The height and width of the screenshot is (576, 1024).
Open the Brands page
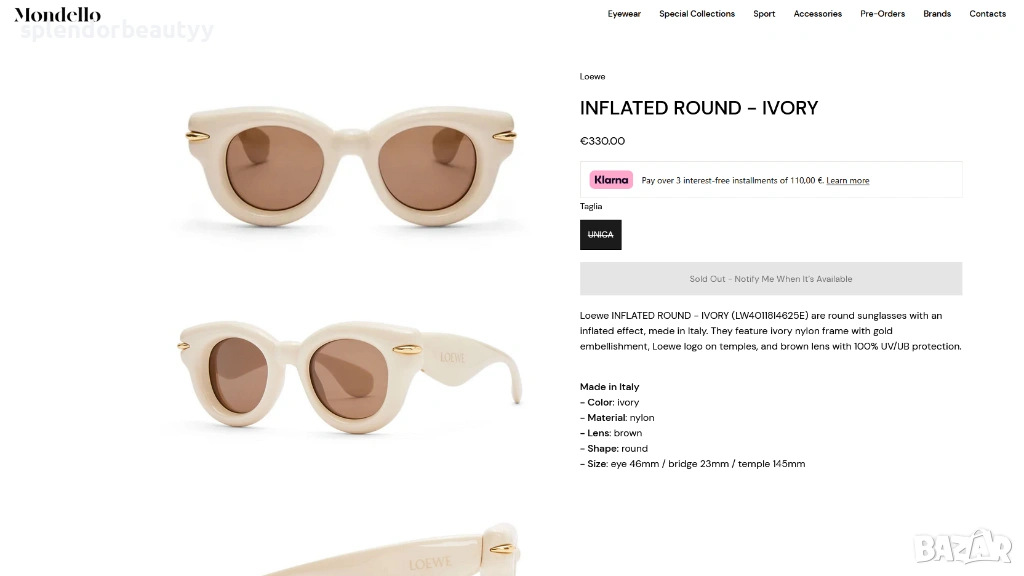coord(937,14)
